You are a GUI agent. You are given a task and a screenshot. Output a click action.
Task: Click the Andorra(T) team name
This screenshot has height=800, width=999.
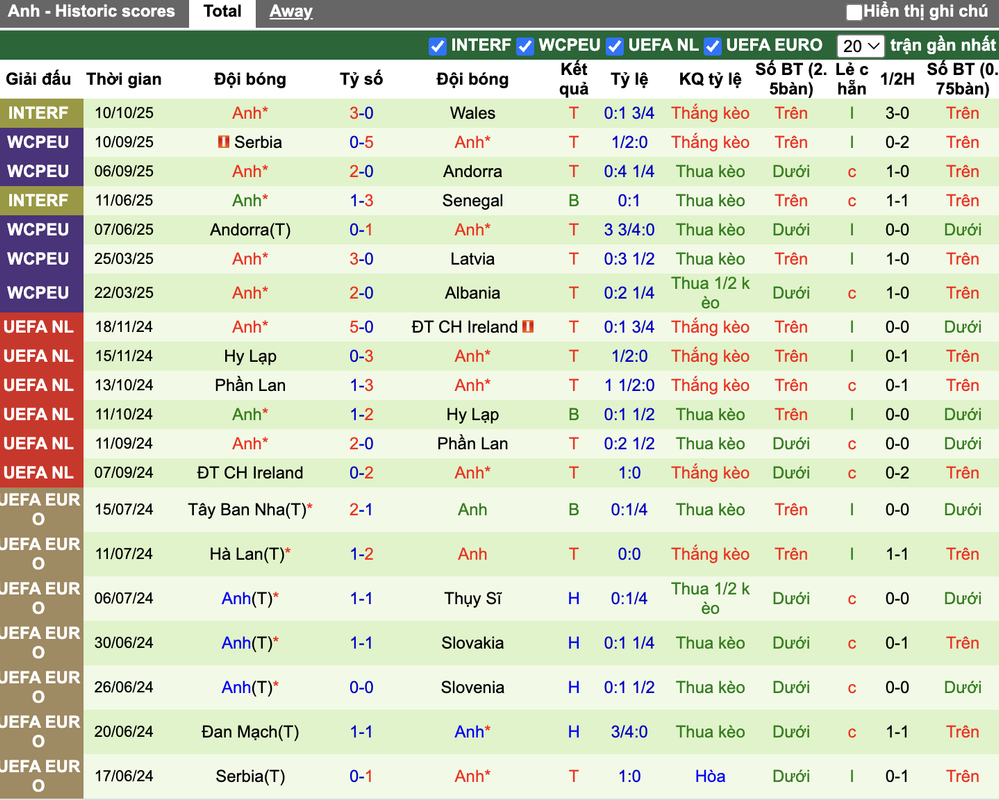[250, 230]
